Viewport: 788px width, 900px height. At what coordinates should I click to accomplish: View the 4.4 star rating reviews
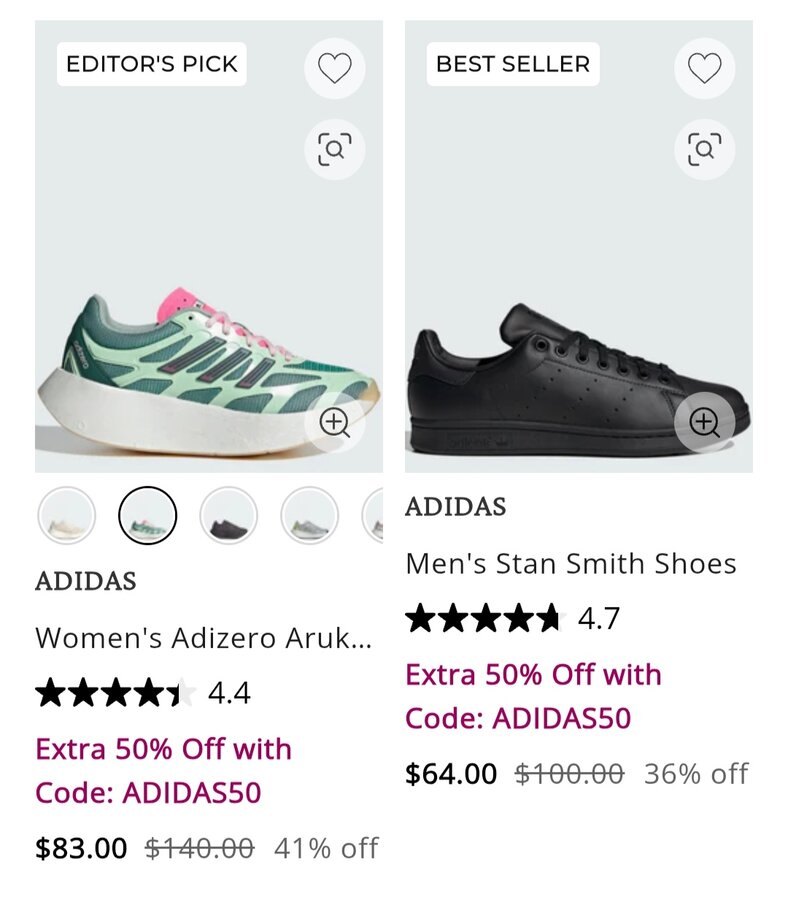click(x=142, y=692)
